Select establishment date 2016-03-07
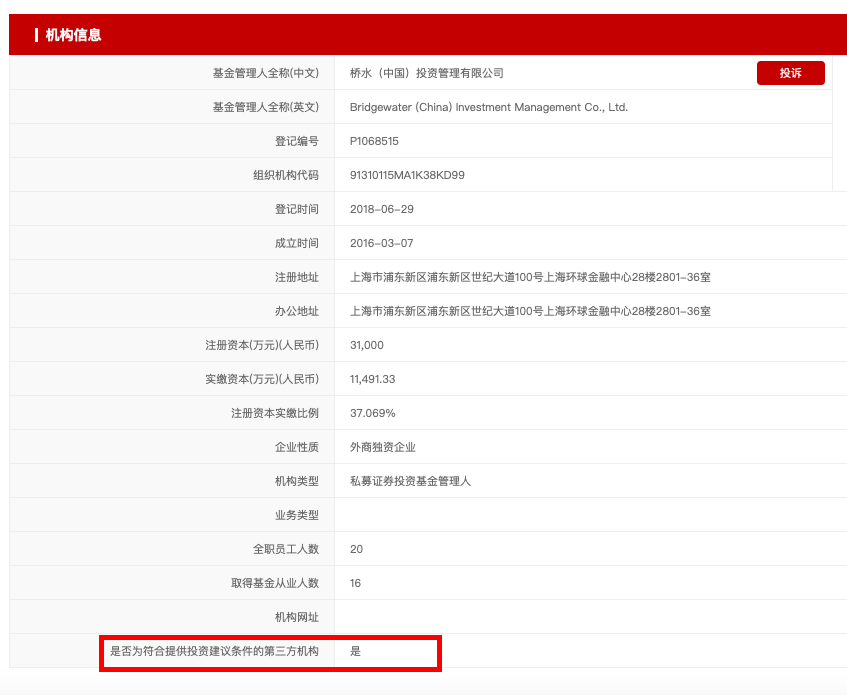 point(381,243)
